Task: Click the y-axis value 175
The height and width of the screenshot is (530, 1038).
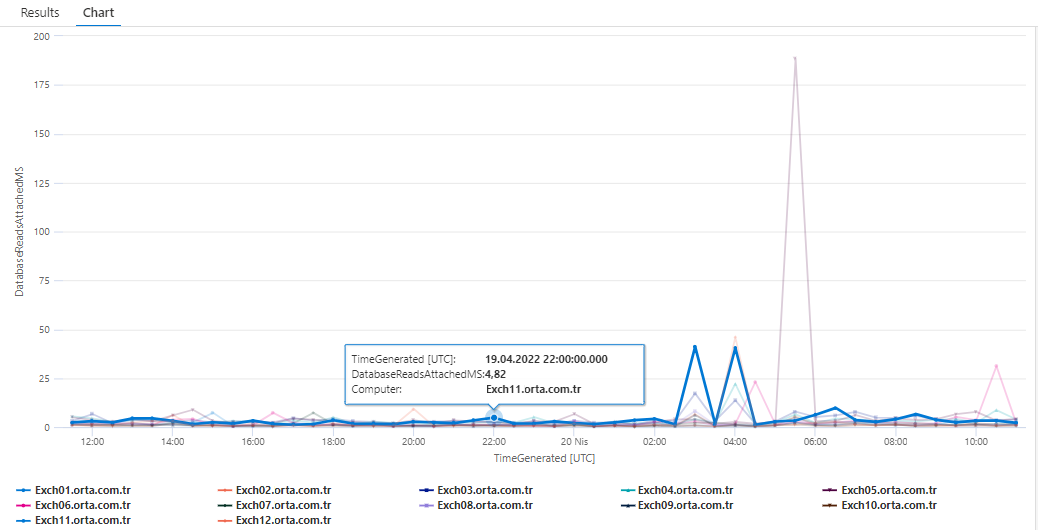Action: [x=40, y=85]
